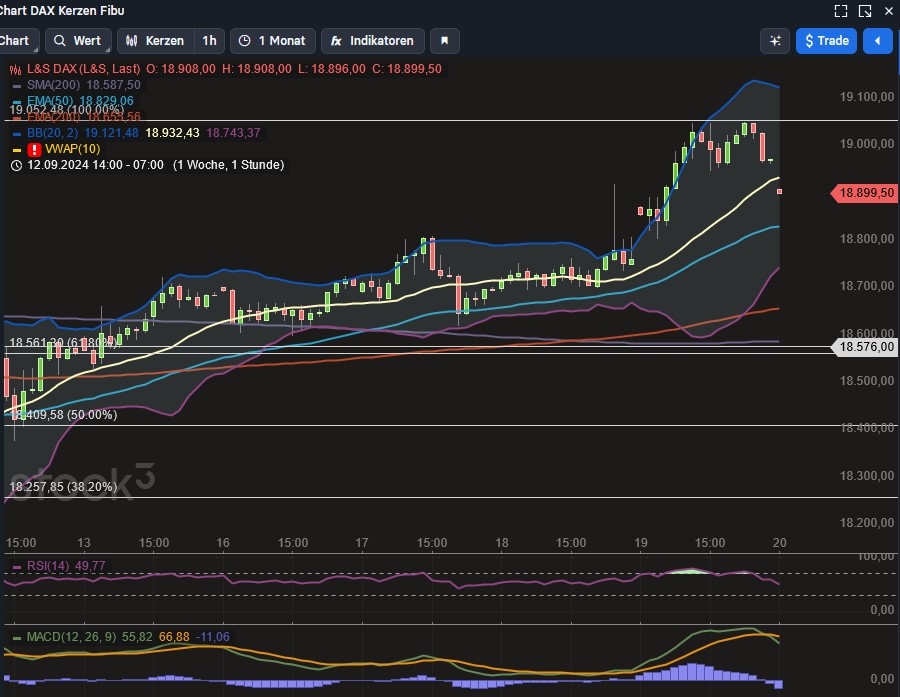The height and width of the screenshot is (697, 900).
Task: Open the Chart dropdown
Action: pyautogui.click(x=15, y=40)
